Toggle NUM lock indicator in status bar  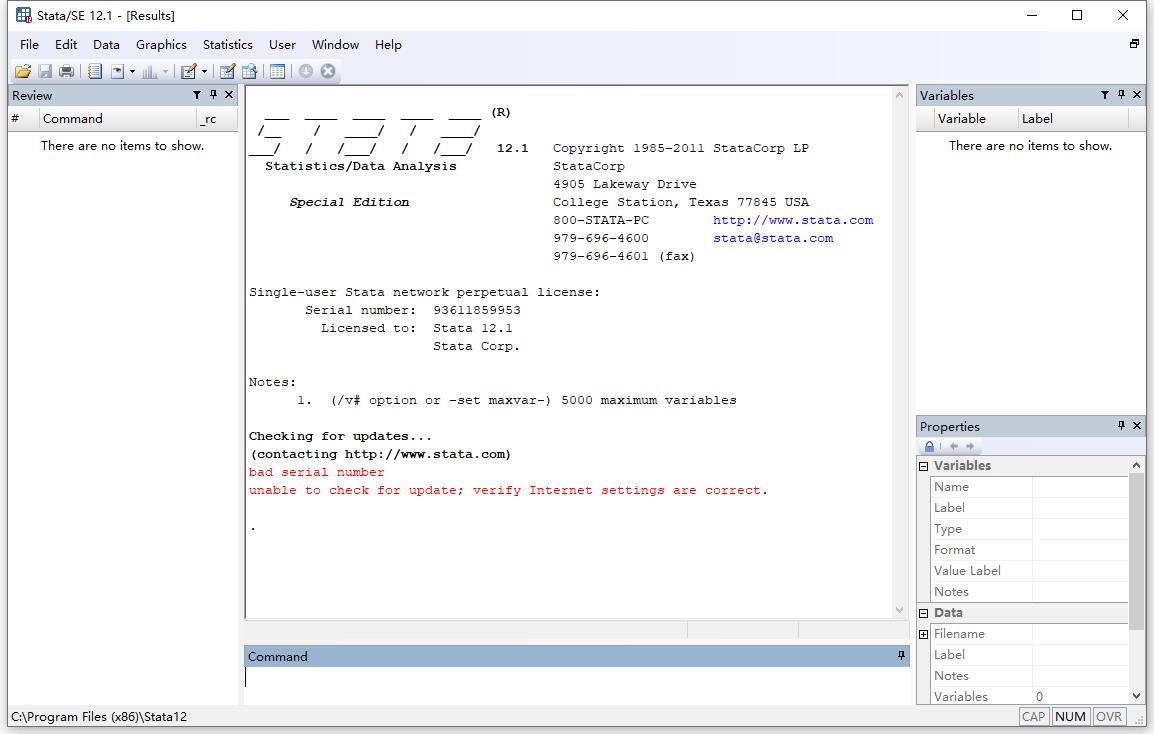click(x=1070, y=716)
